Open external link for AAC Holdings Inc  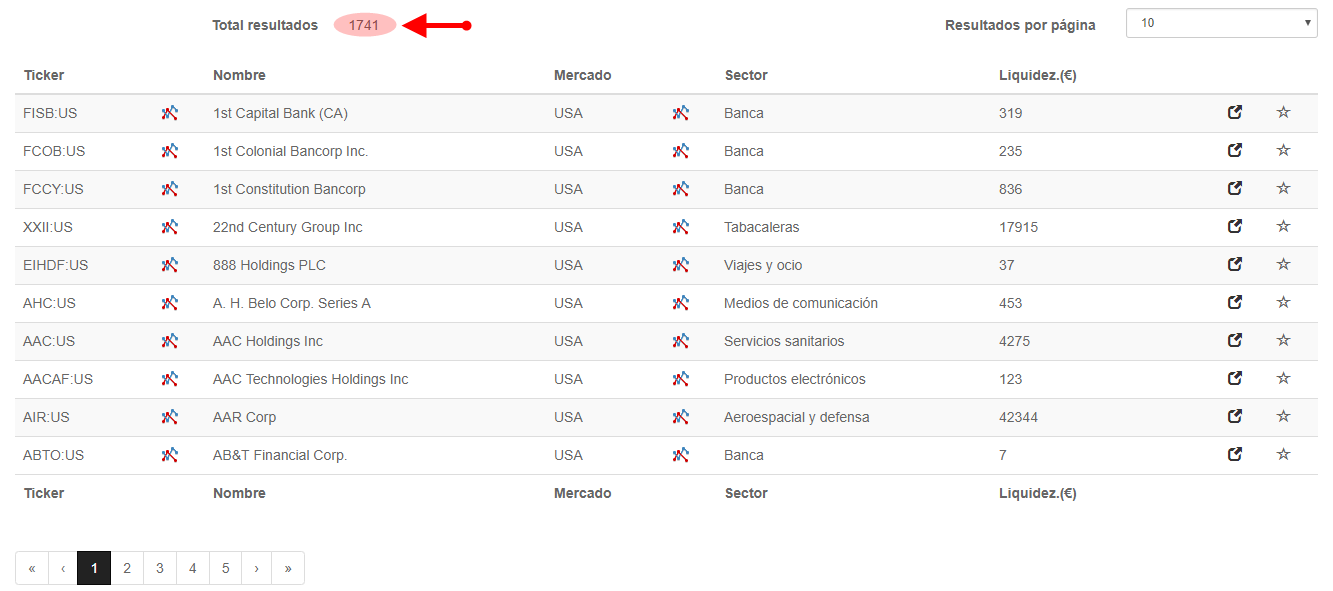coord(1235,340)
